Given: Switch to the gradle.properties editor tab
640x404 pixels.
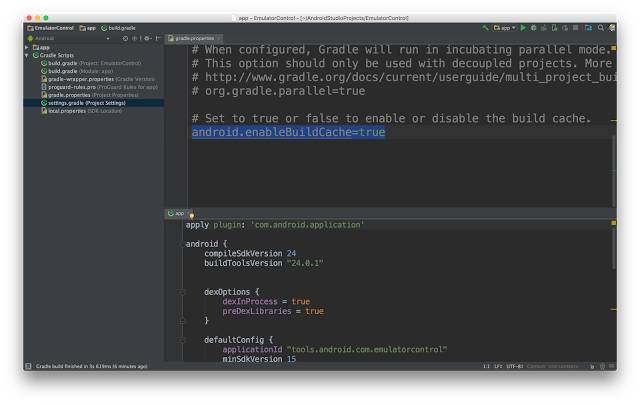Looking at the screenshot, I should pos(191,38).
